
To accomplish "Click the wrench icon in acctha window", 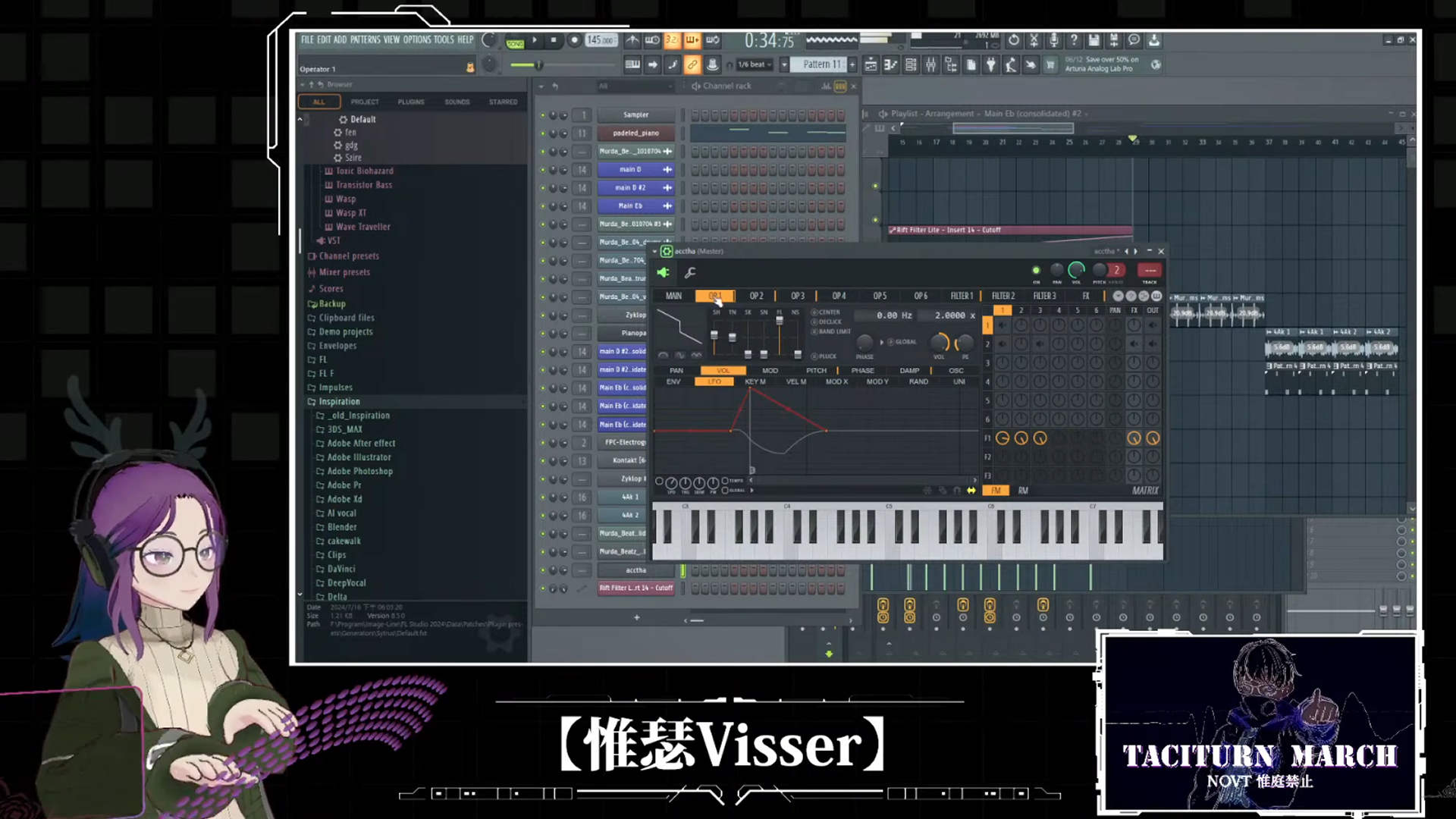I will coord(690,273).
